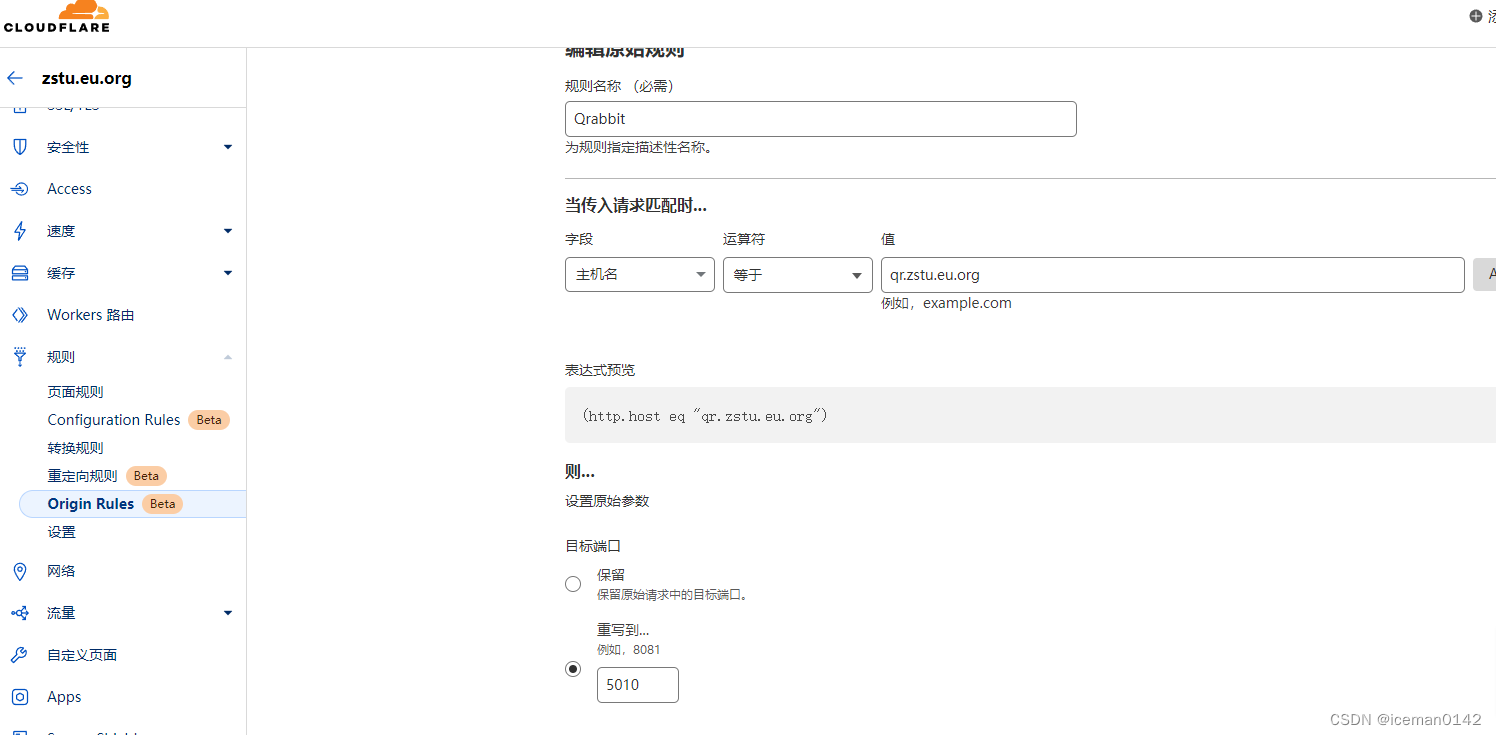The height and width of the screenshot is (735, 1496).
Task: Select the Access sidebar icon
Action: tap(69, 189)
